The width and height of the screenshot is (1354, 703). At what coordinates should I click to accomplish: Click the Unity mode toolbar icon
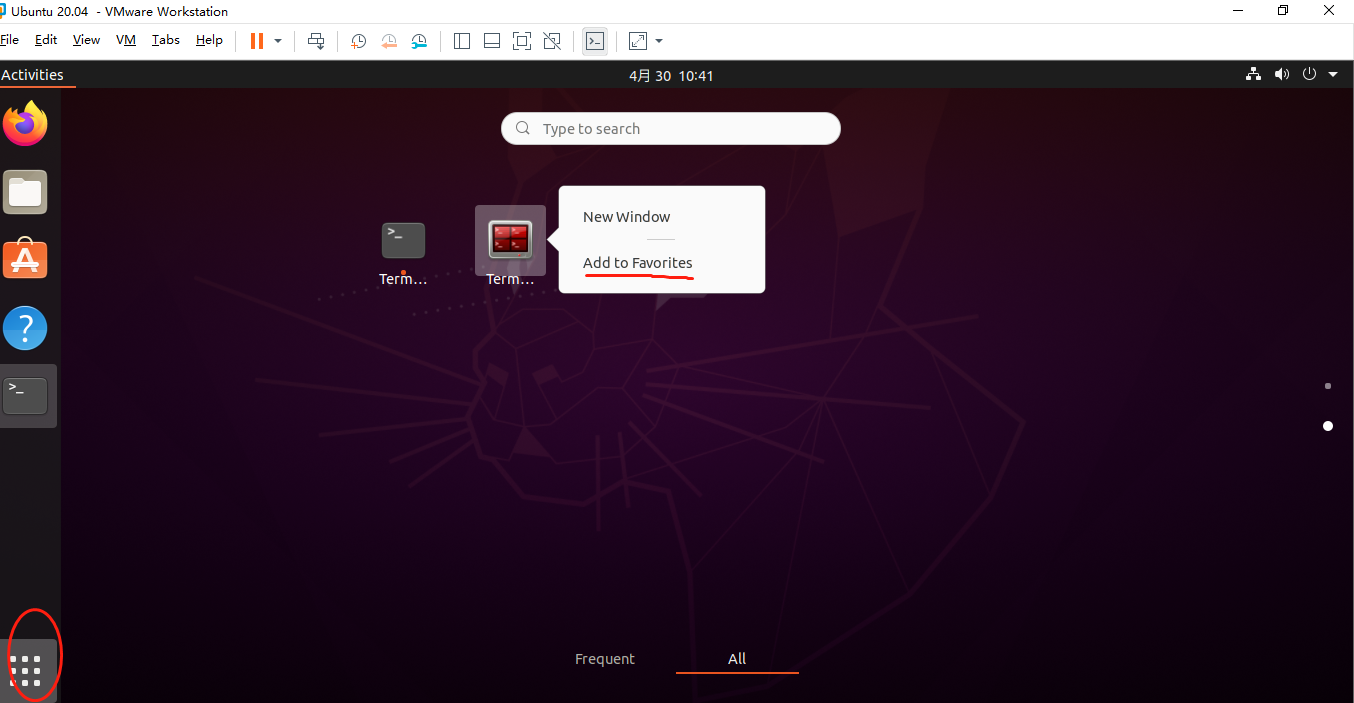point(552,41)
